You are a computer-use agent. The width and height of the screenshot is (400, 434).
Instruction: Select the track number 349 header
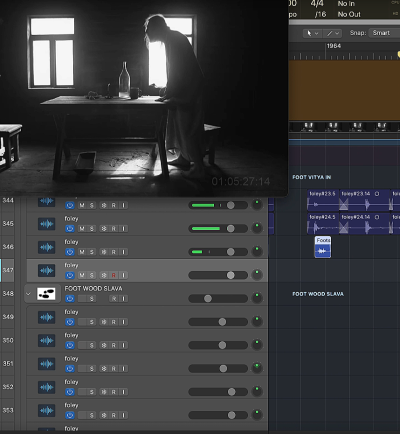coord(8,317)
